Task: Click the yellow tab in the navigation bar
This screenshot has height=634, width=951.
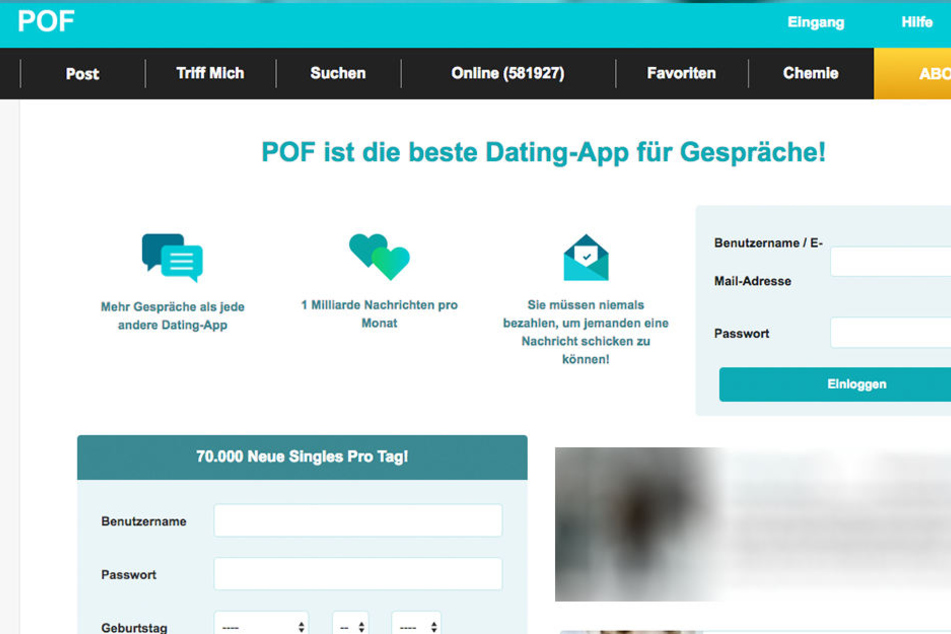Action: tap(912, 73)
